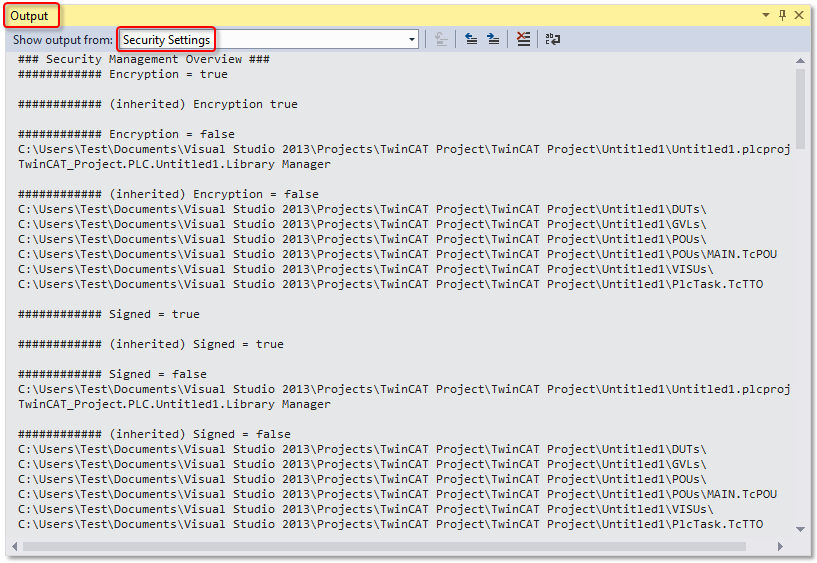Screen dimensions: 817x563
Task: Click the GVLs path under inherited Encryption false
Action: pyautogui.click(x=362, y=224)
